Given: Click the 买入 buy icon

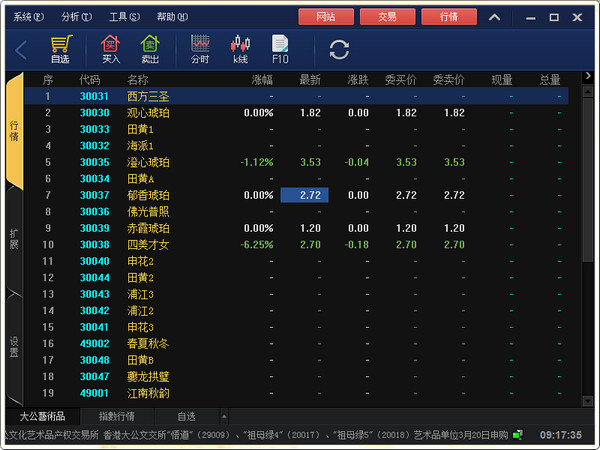Looking at the screenshot, I should [110, 49].
